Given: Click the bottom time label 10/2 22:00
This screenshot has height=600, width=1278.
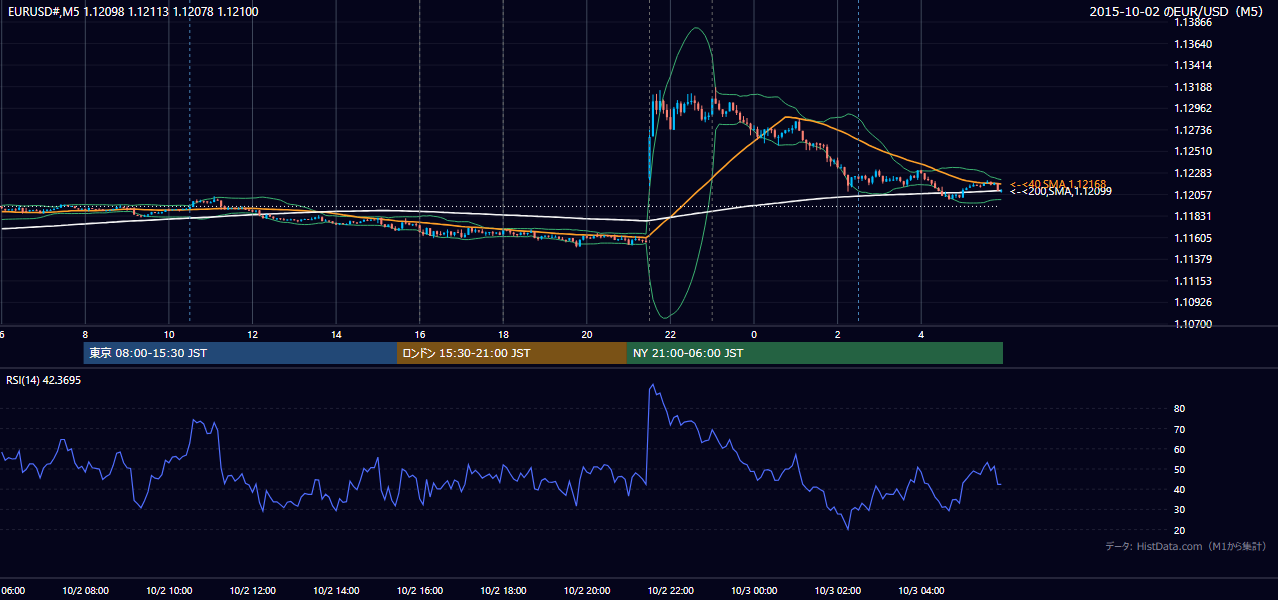Looking at the screenshot, I should click(670, 590).
